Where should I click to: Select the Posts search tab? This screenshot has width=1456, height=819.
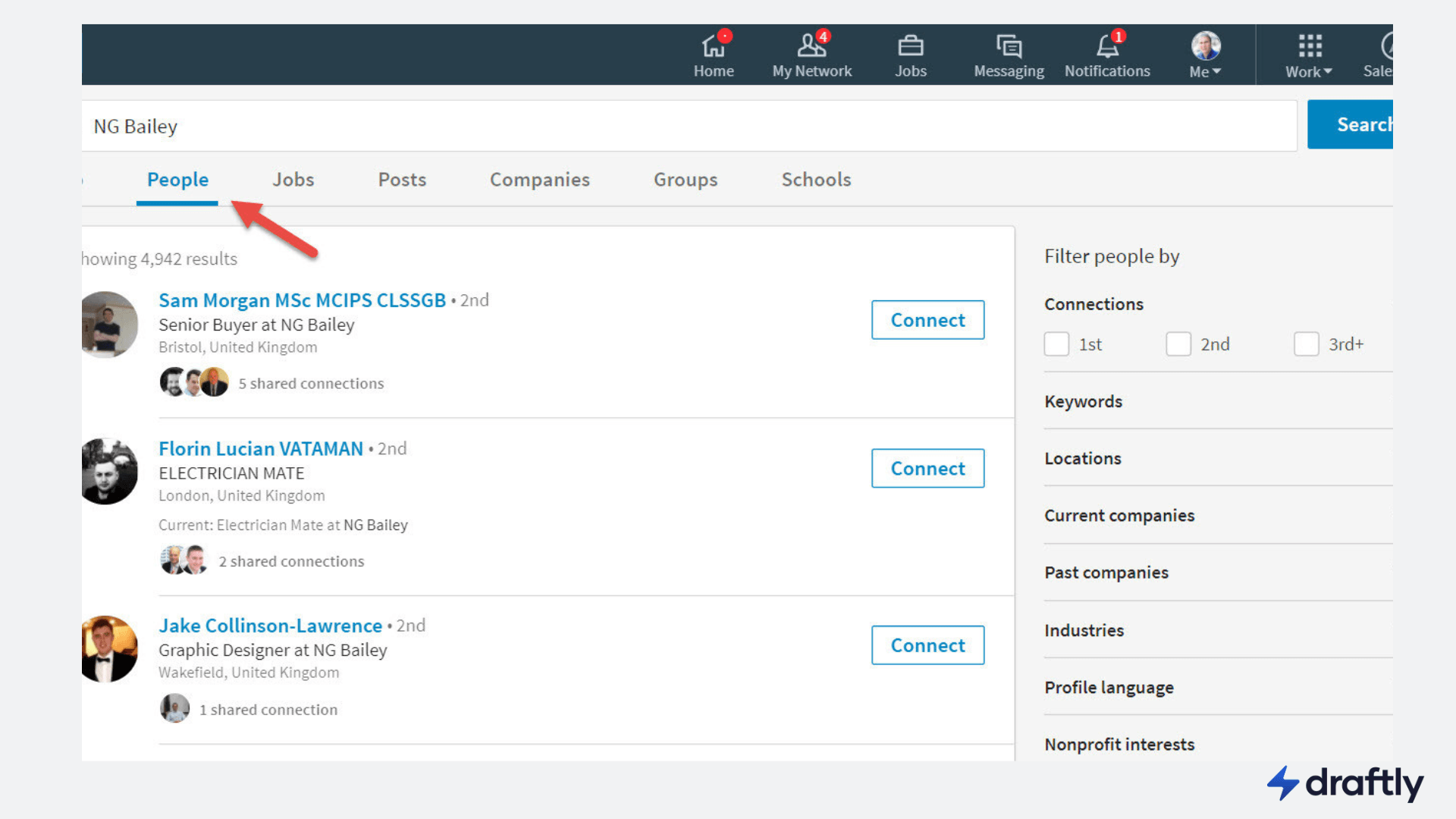click(x=402, y=180)
